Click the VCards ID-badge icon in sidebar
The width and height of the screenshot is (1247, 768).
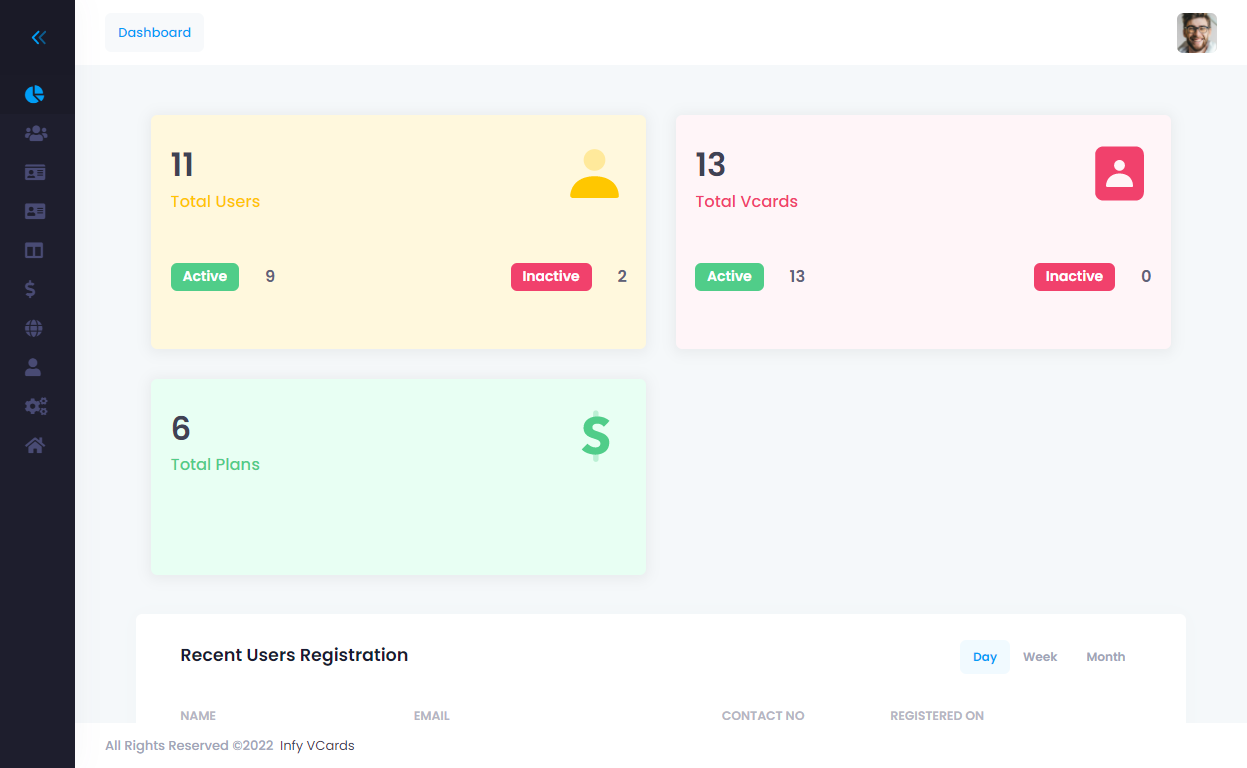tap(34, 172)
